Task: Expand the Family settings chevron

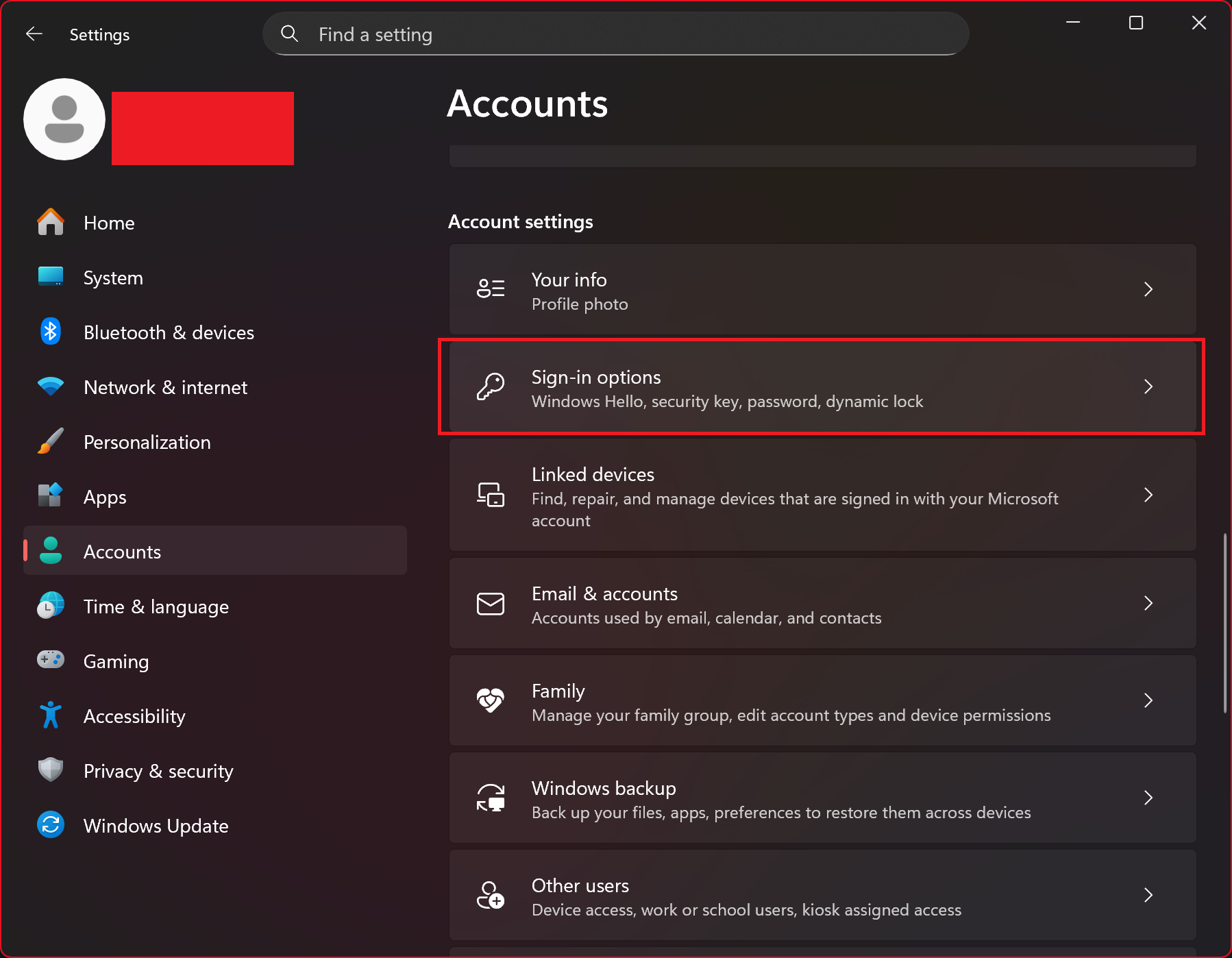Action: 1148,700
